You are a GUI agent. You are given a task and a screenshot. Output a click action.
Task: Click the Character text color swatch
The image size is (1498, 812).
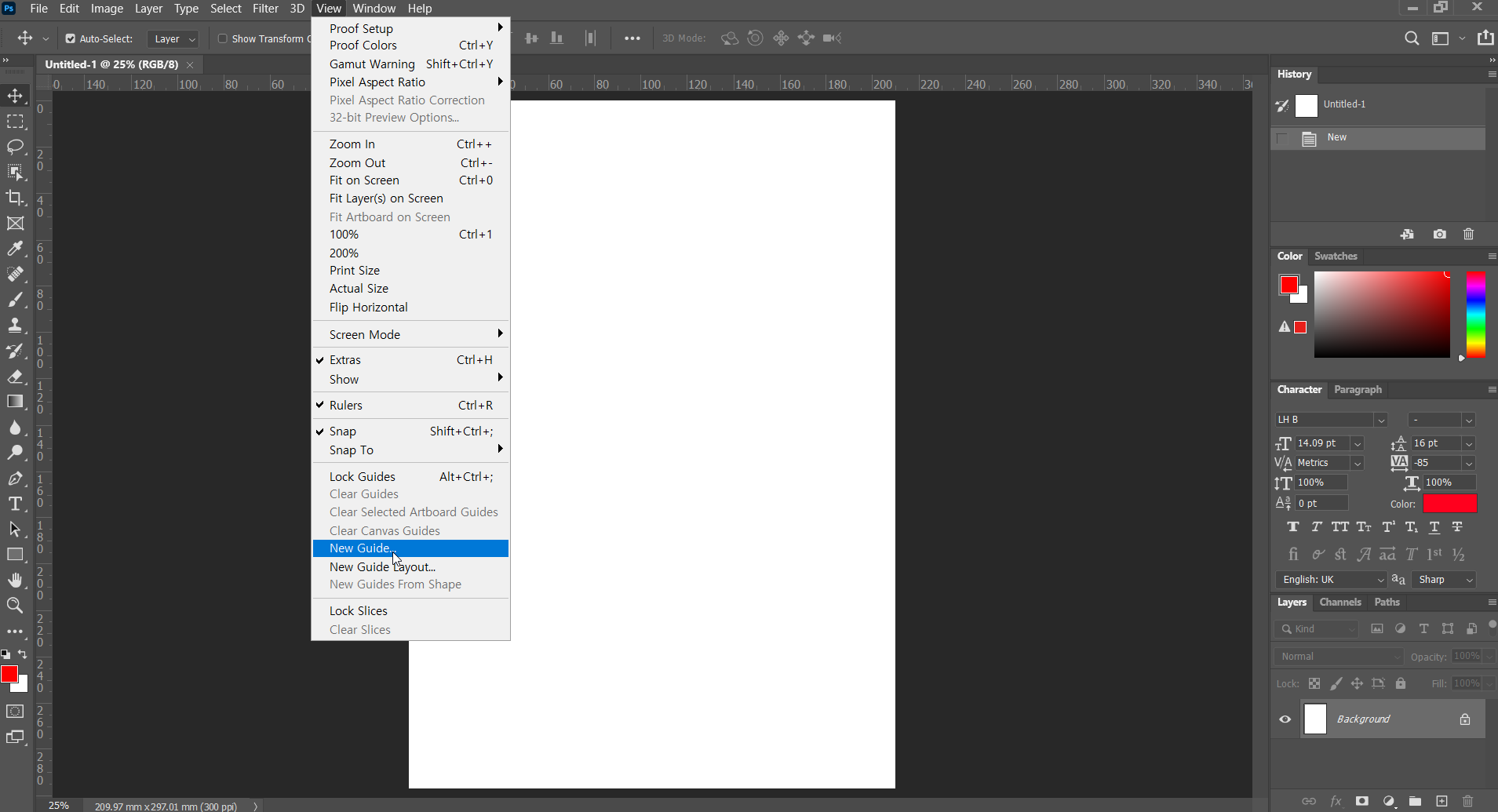[x=1449, y=504]
